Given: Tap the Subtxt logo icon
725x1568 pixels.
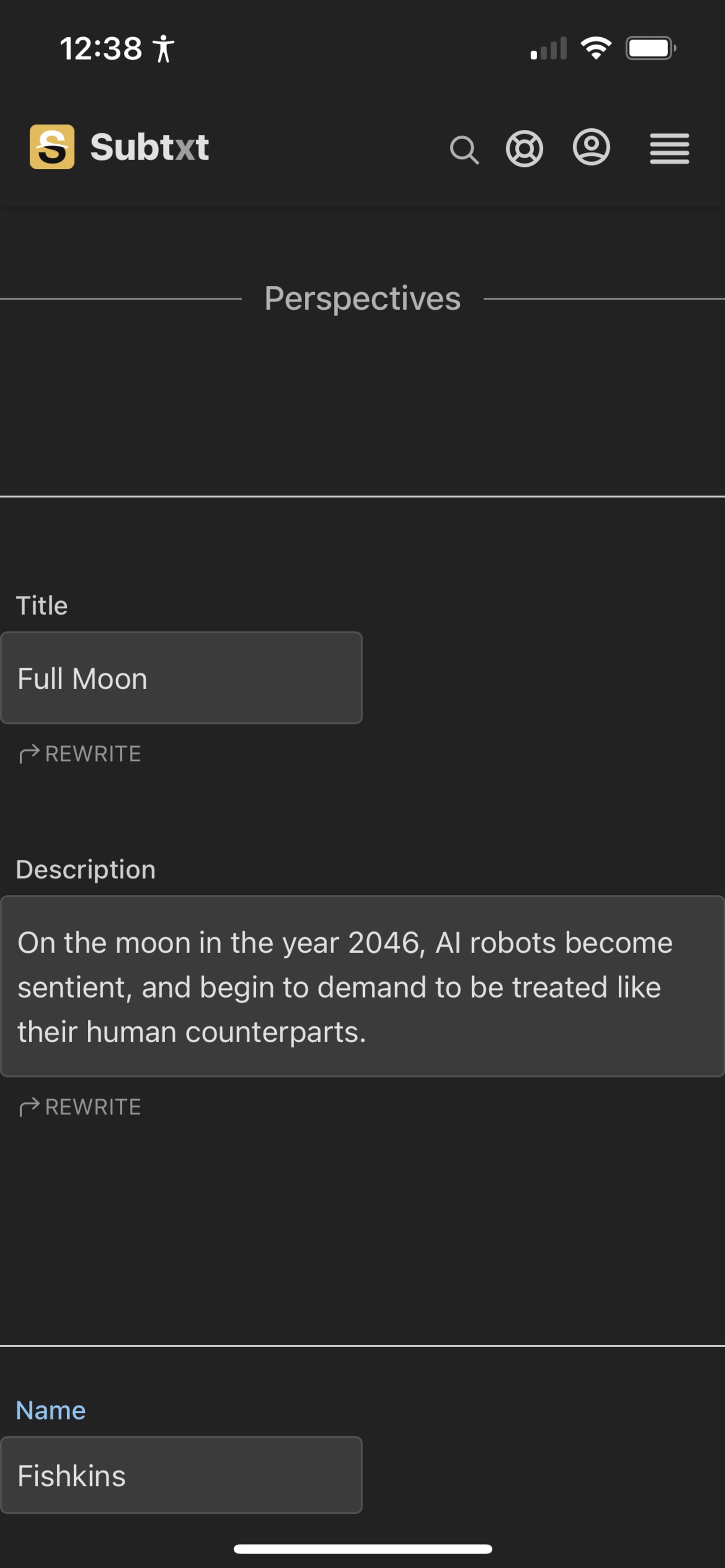Looking at the screenshot, I should [52, 147].
